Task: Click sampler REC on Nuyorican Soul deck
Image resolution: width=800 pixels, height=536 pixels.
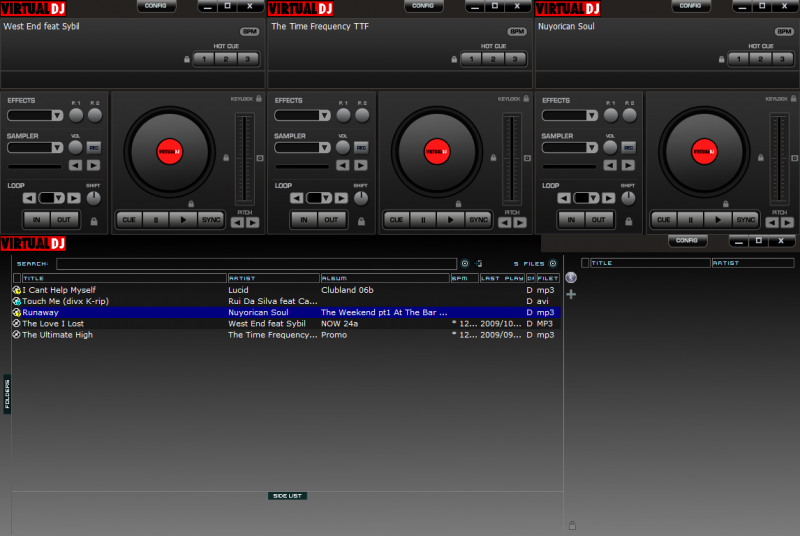Action: click(629, 148)
